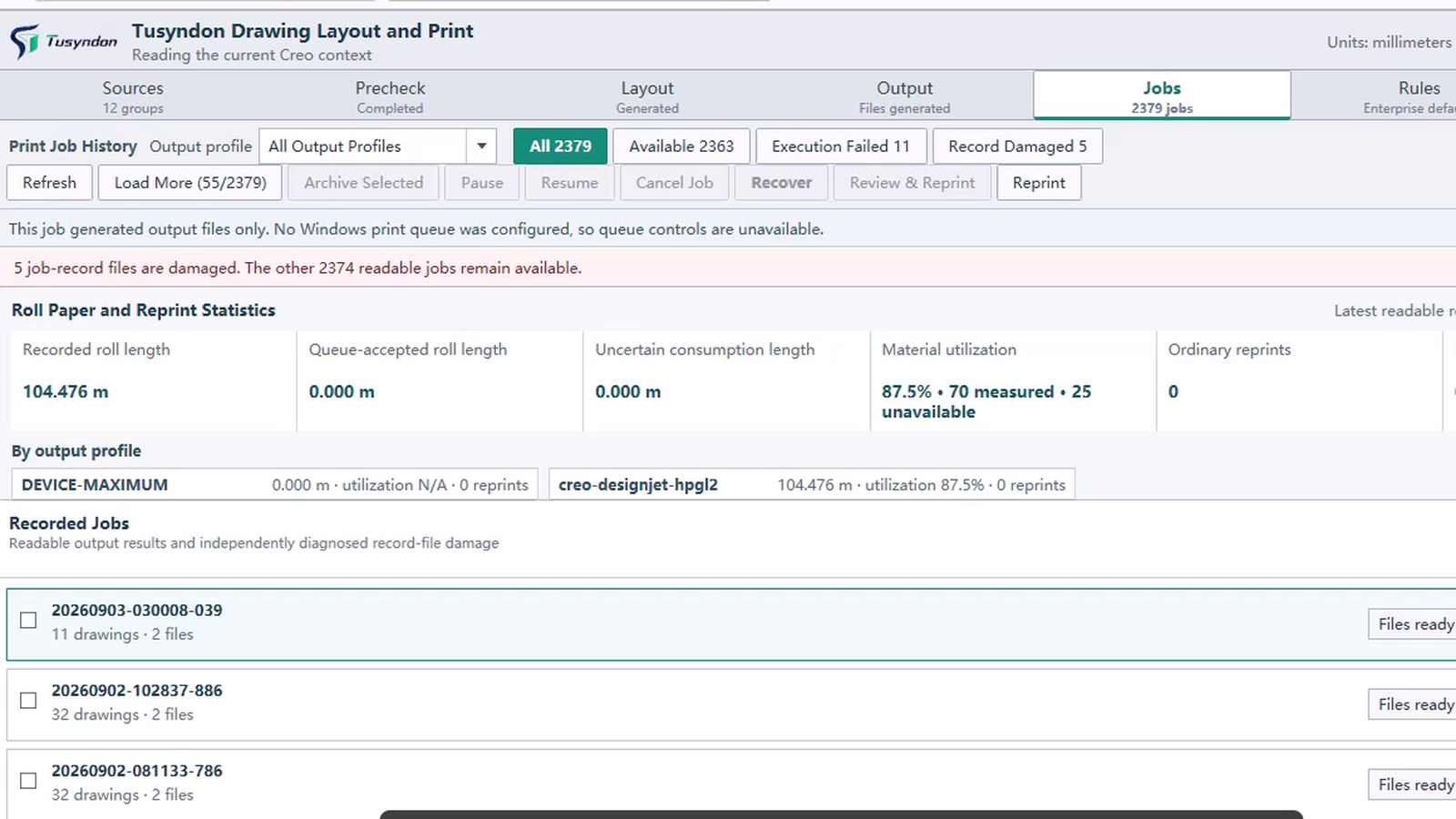Click the Resume button
The image size is (1456, 819).
coord(570,182)
